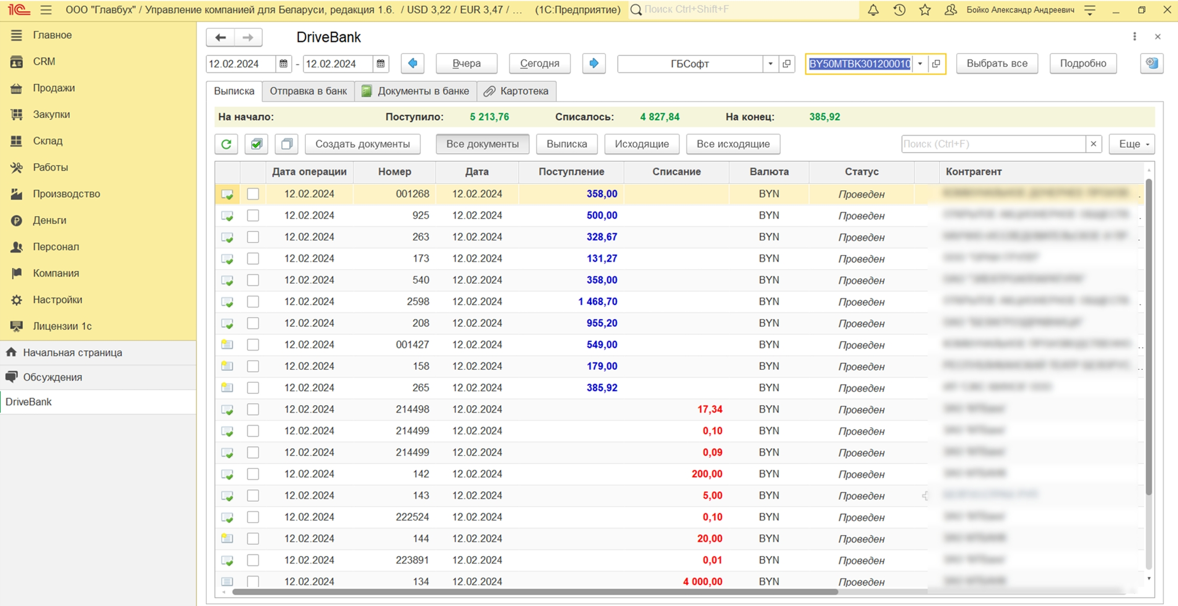Open Главное section in sidebar
Image resolution: width=1178 pixels, height=606 pixels.
53,35
